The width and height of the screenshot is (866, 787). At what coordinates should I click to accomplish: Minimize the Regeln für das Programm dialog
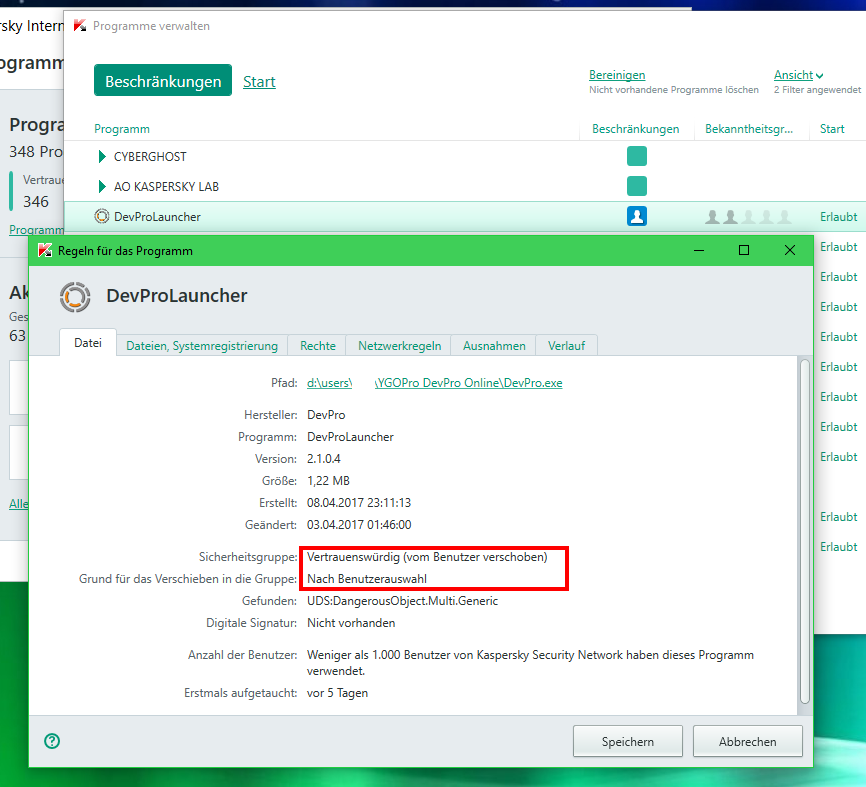(699, 250)
